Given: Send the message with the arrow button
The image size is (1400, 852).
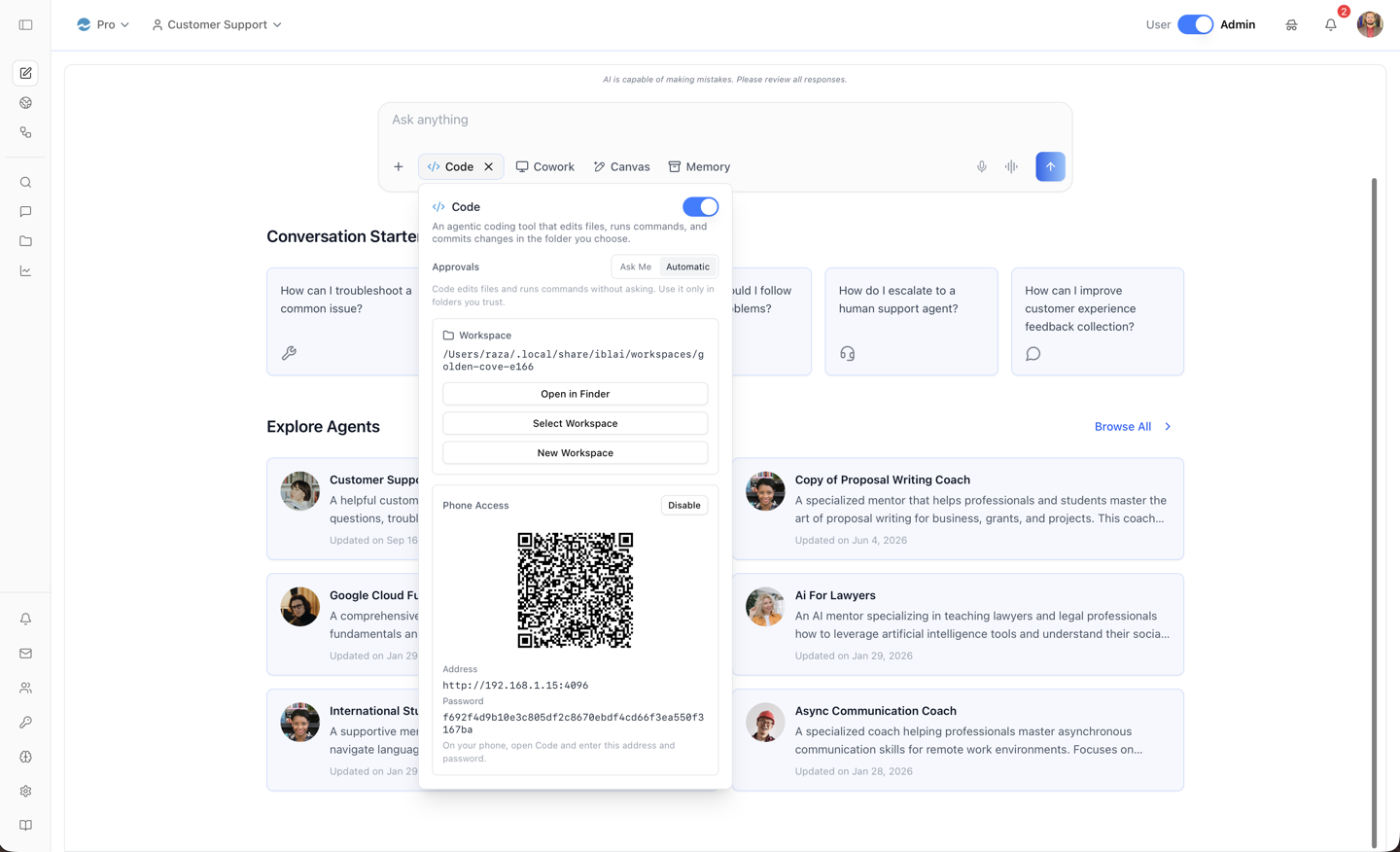Looking at the screenshot, I should [1050, 166].
